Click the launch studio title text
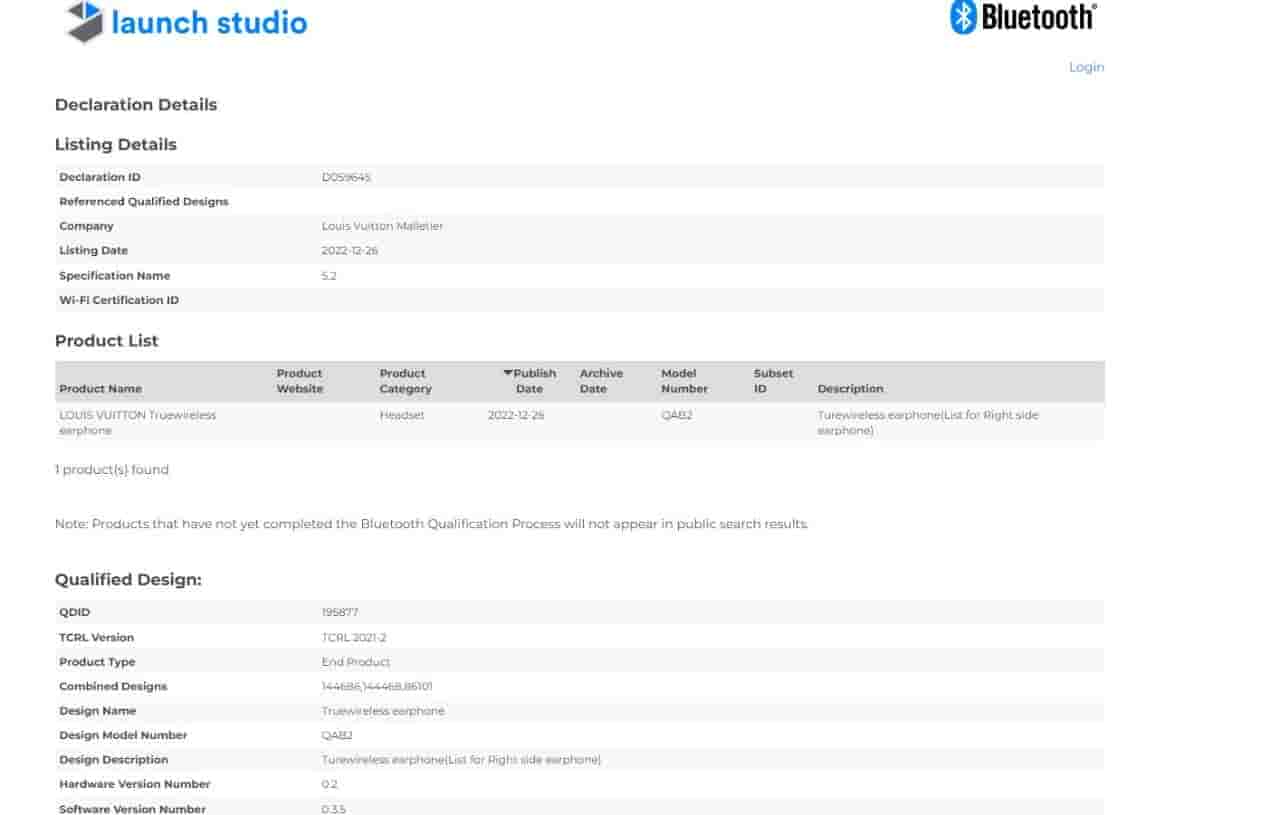Image resolution: width=1280 pixels, height=815 pixels. click(x=209, y=23)
